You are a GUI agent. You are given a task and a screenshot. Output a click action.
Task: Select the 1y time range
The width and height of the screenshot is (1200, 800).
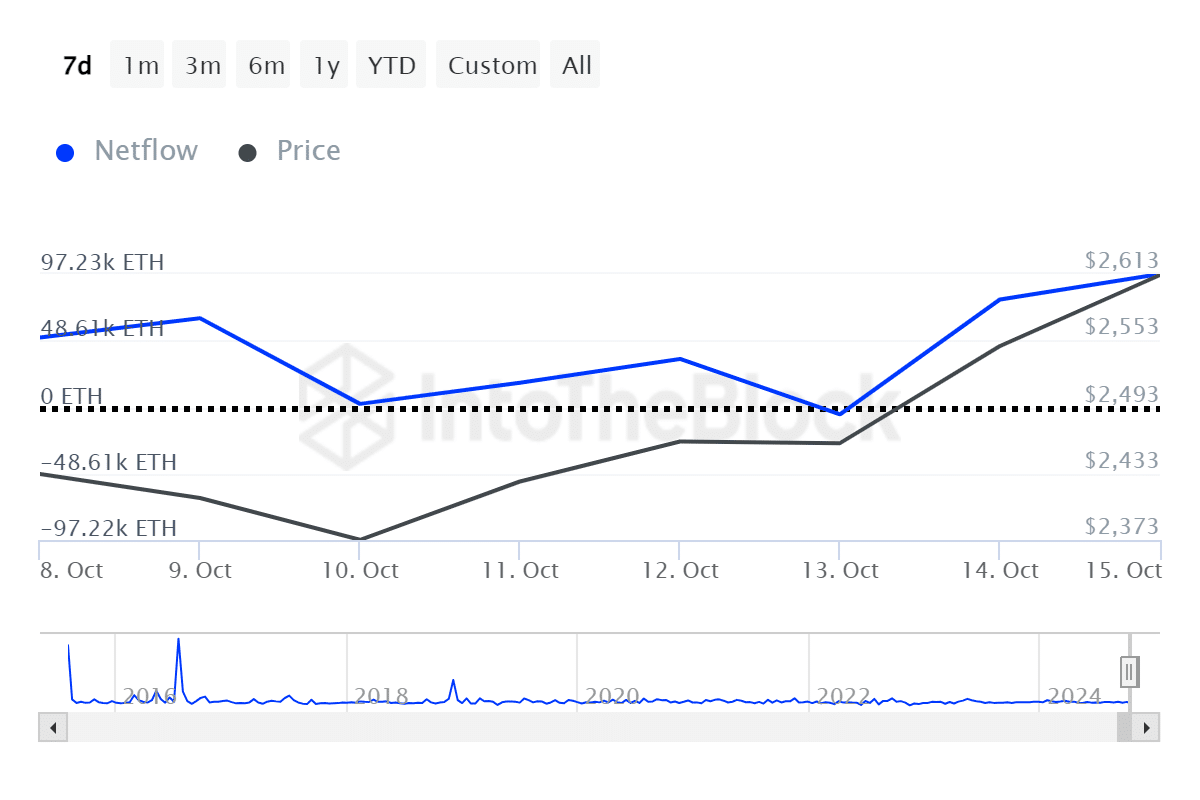pos(324,64)
